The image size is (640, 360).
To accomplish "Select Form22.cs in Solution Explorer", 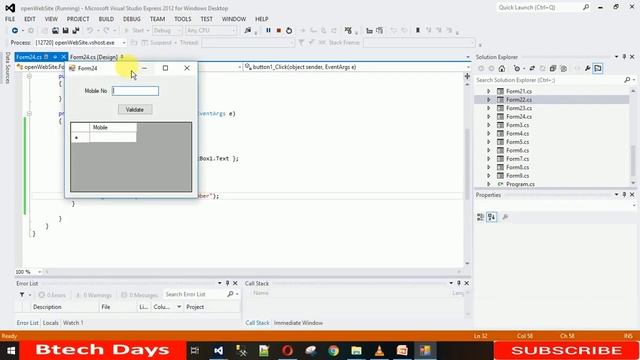I will pyautogui.click(x=519, y=100).
